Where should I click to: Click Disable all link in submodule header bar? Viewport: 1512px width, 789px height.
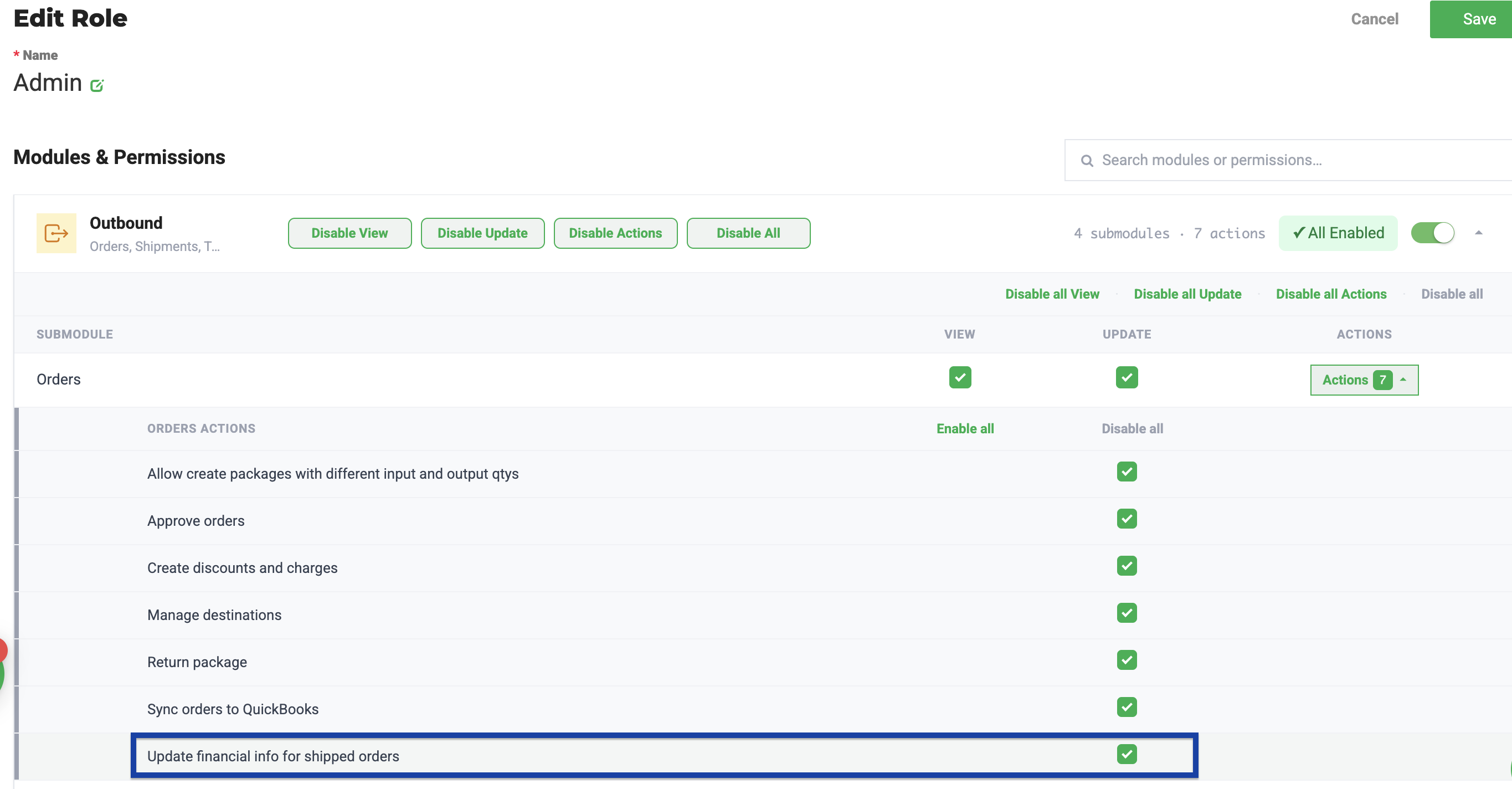coord(1452,294)
